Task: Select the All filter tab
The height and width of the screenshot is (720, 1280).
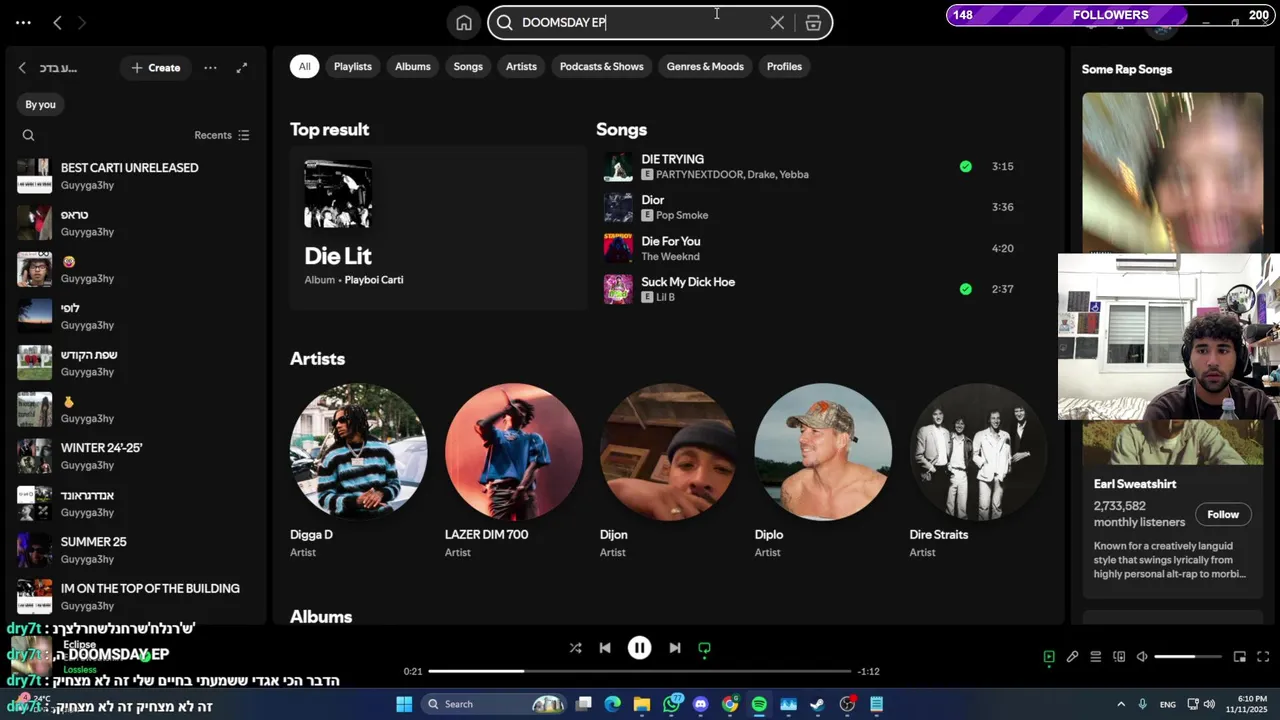Action: click(305, 66)
